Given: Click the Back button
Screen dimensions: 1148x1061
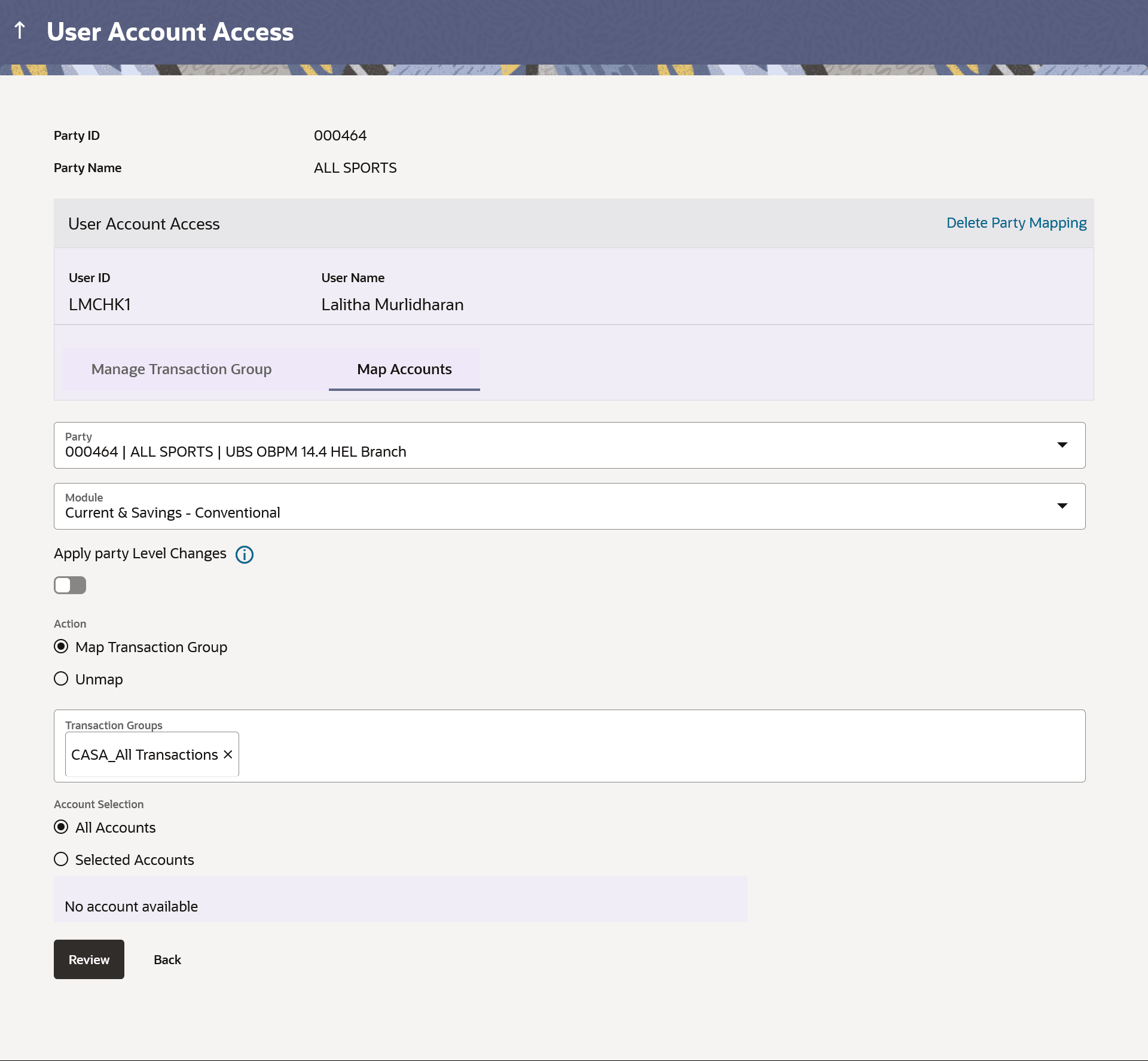Looking at the screenshot, I should point(167,959).
